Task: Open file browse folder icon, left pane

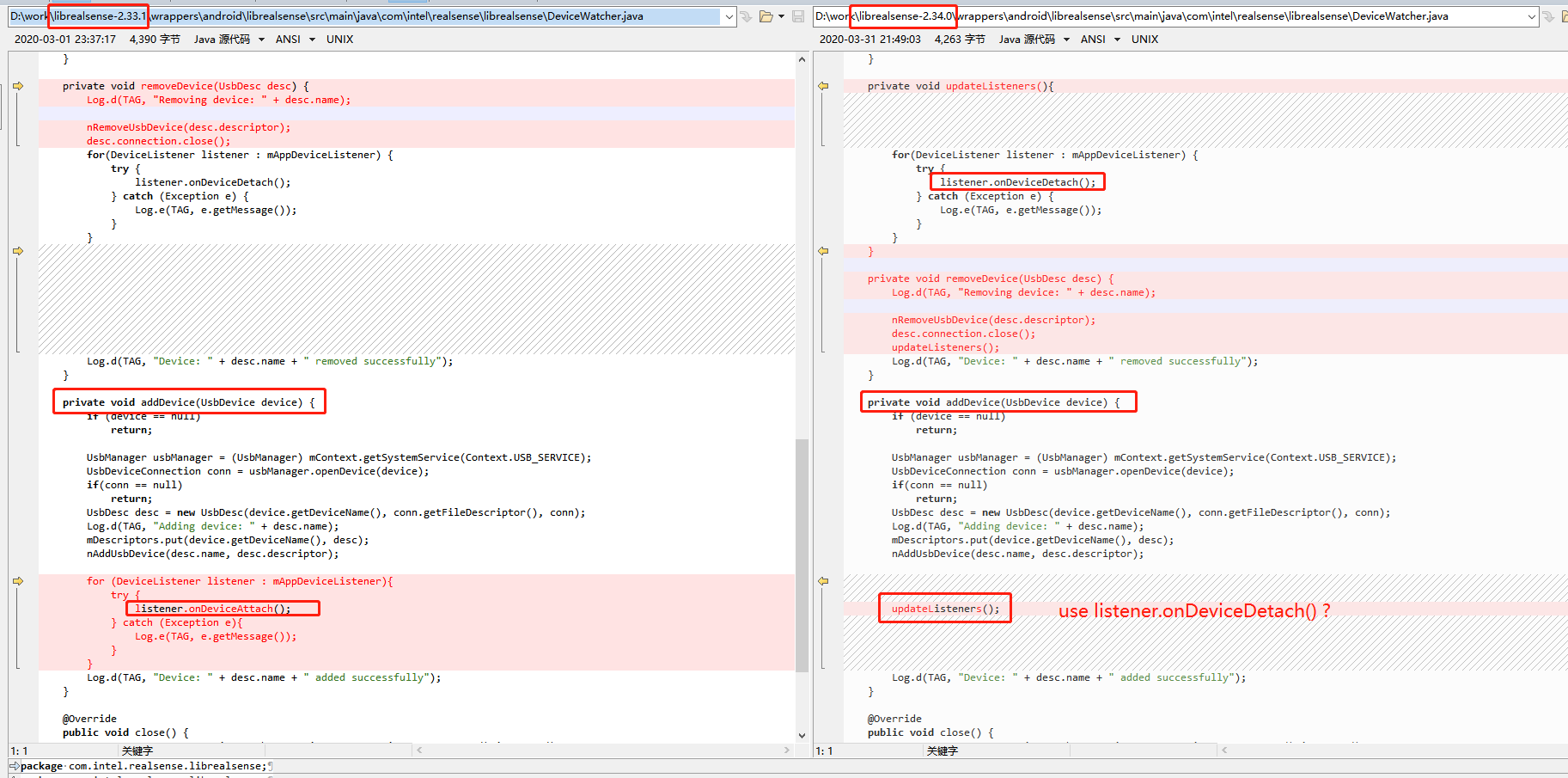Action: 766,16
